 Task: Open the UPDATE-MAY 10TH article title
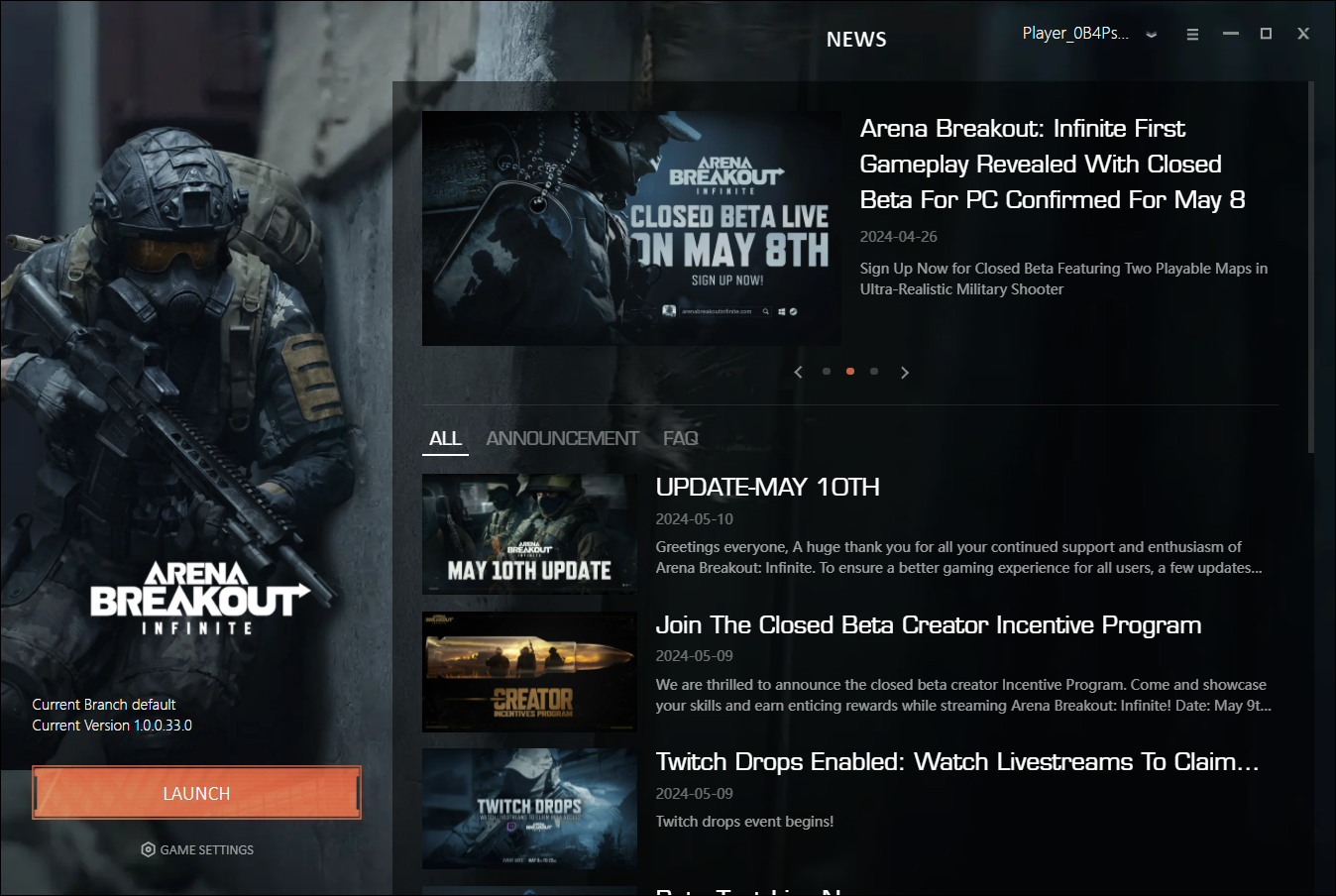pyautogui.click(x=767, y=487)
